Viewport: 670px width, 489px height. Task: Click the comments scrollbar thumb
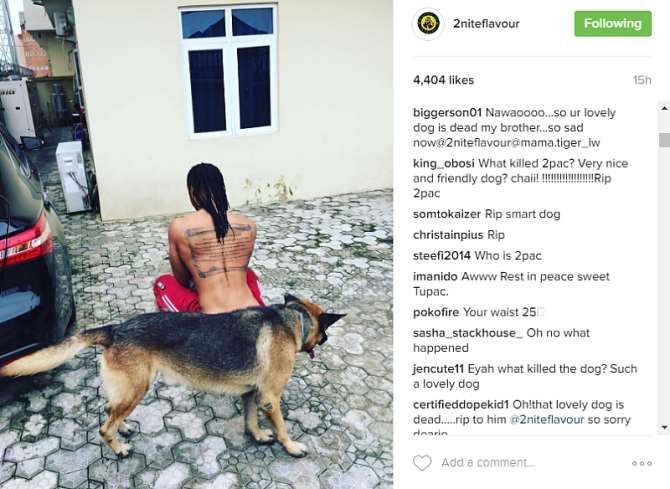pyautogui.click(x=664, y=140)
